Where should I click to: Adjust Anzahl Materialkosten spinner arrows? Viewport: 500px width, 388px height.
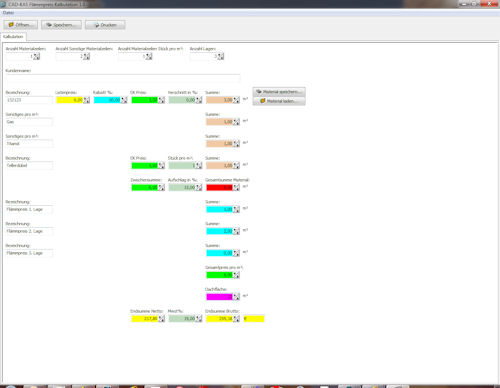click(x=37, y=57)
